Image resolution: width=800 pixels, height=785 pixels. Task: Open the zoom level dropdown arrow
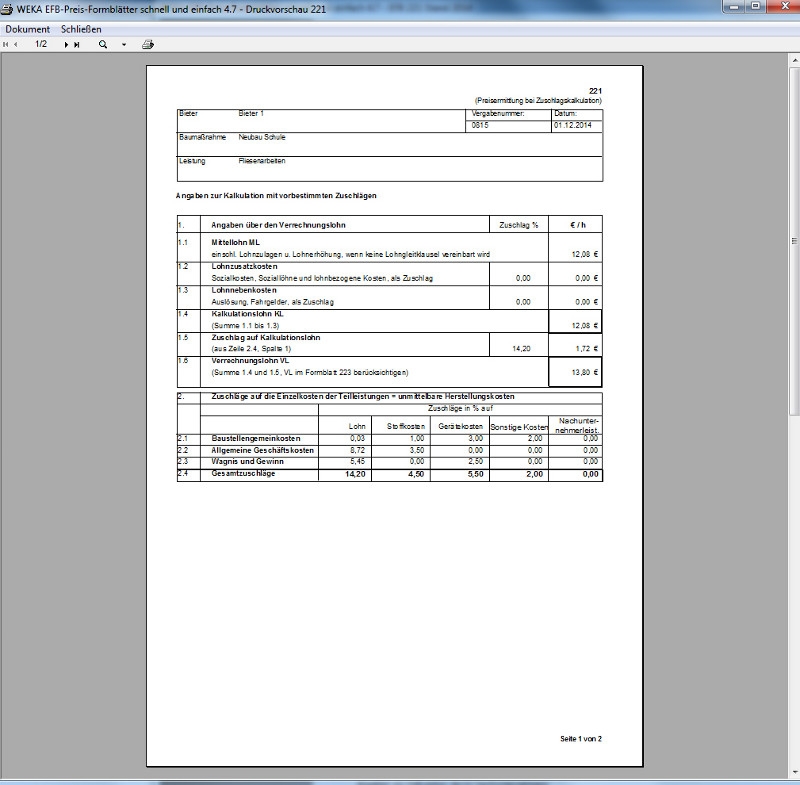pos(124,44)
